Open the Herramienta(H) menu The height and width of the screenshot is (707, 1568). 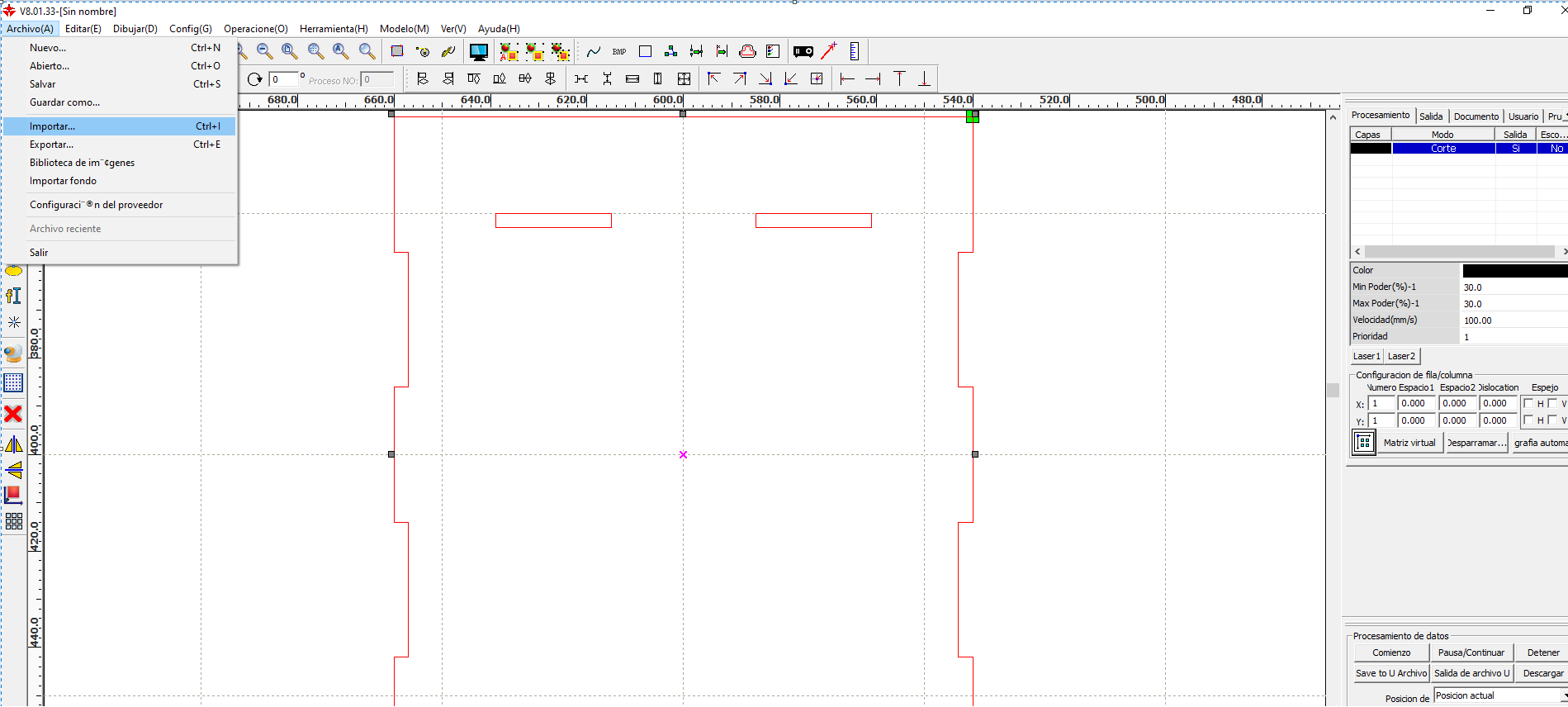pyautogui.click(x=334, y=29)
